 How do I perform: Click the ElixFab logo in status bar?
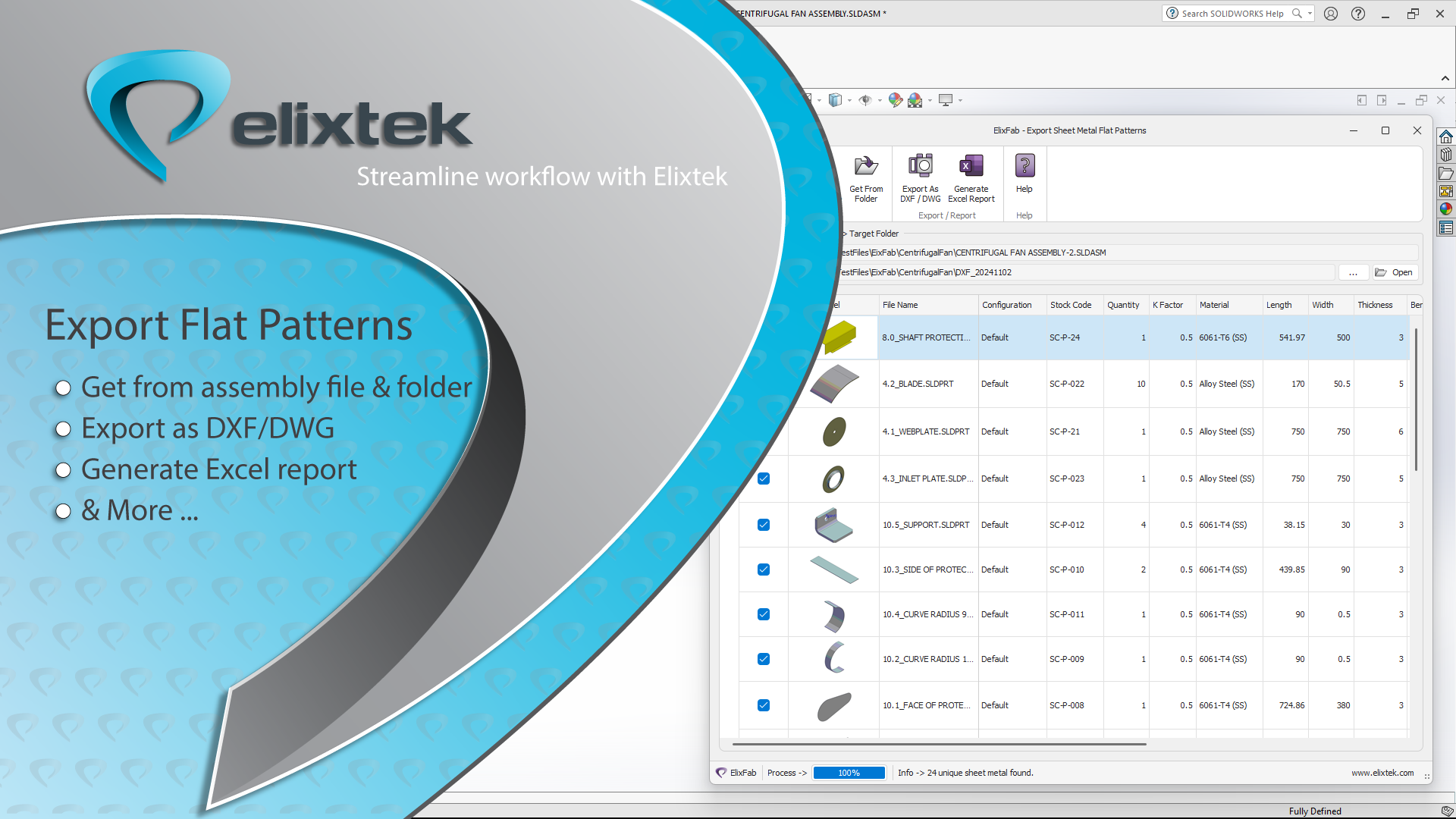[x=721, y=773]
